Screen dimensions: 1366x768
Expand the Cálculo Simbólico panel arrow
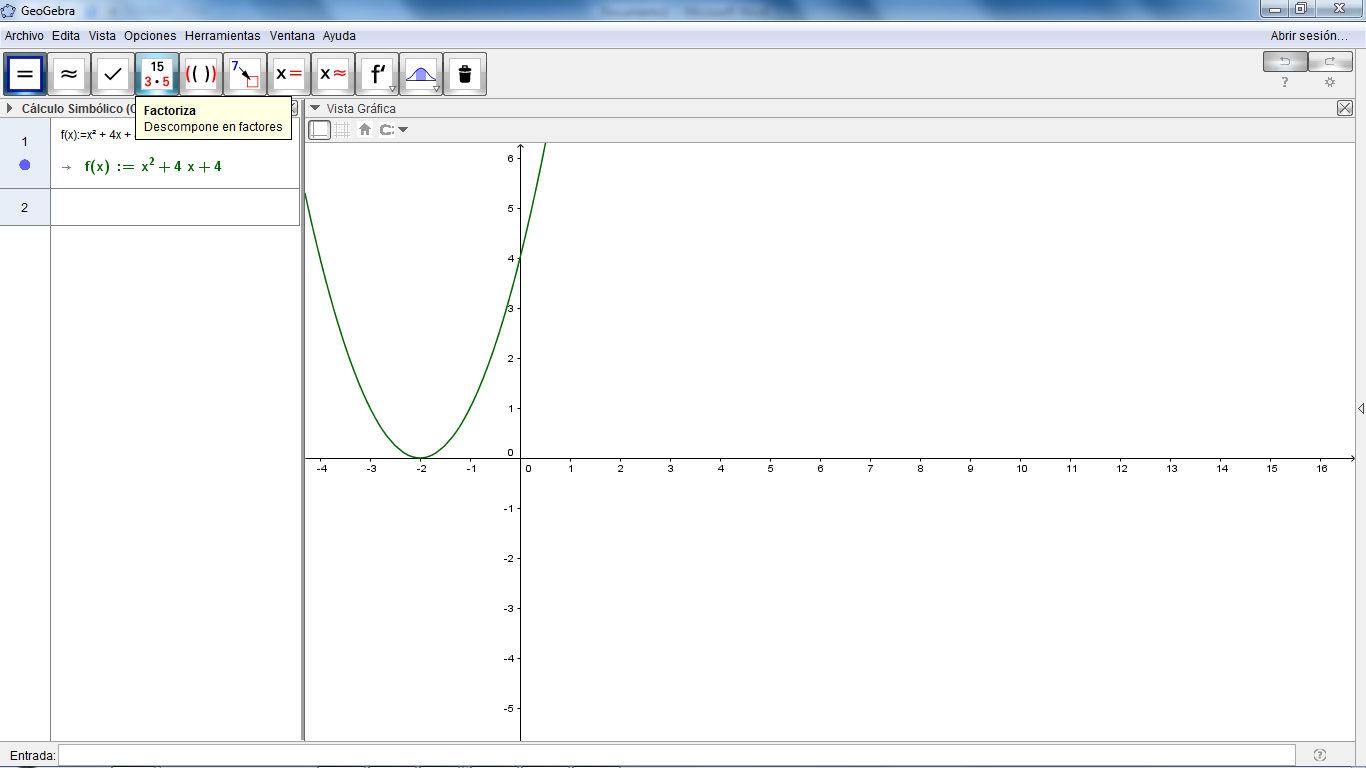tap(8, 109)
